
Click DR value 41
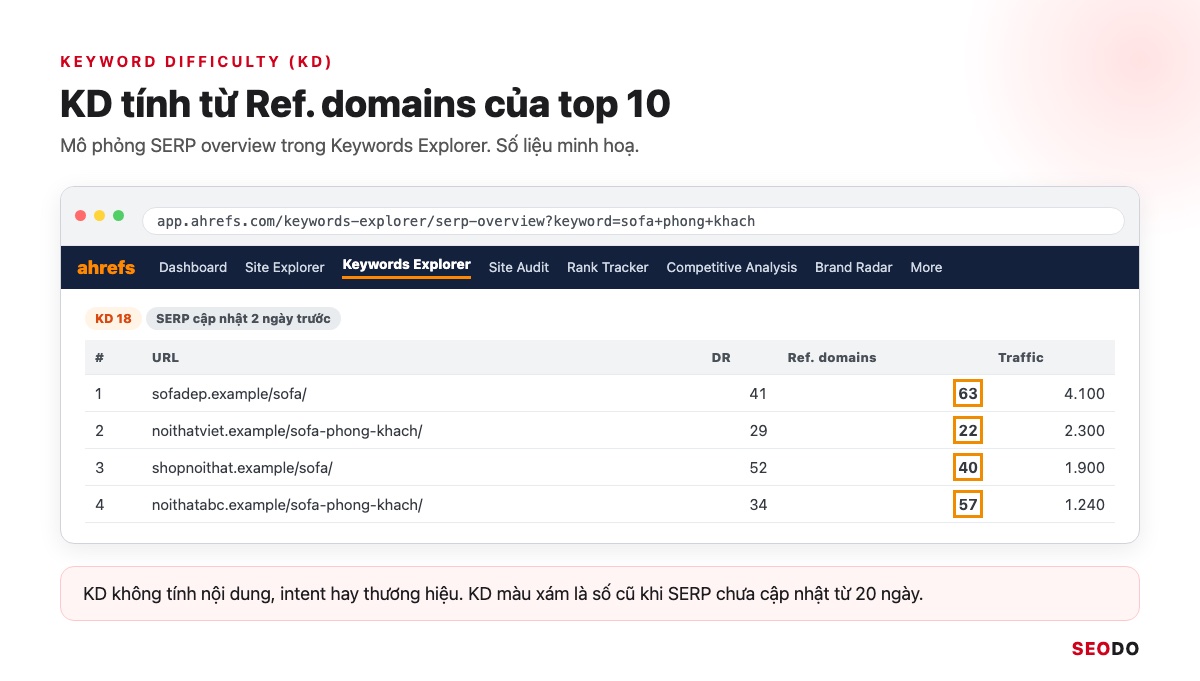[x=758, y=394]
